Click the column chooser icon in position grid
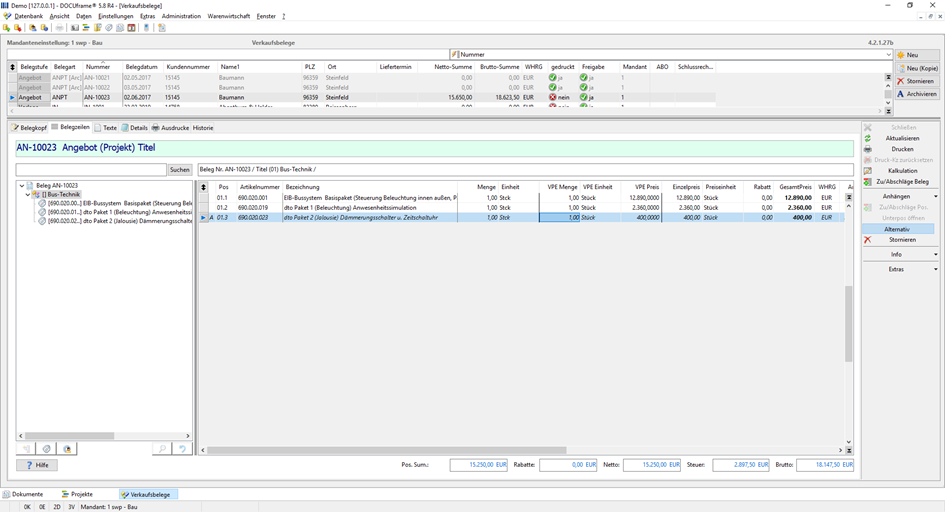The height and width of the screenshot is (512, 945). (x=204, y=187)
